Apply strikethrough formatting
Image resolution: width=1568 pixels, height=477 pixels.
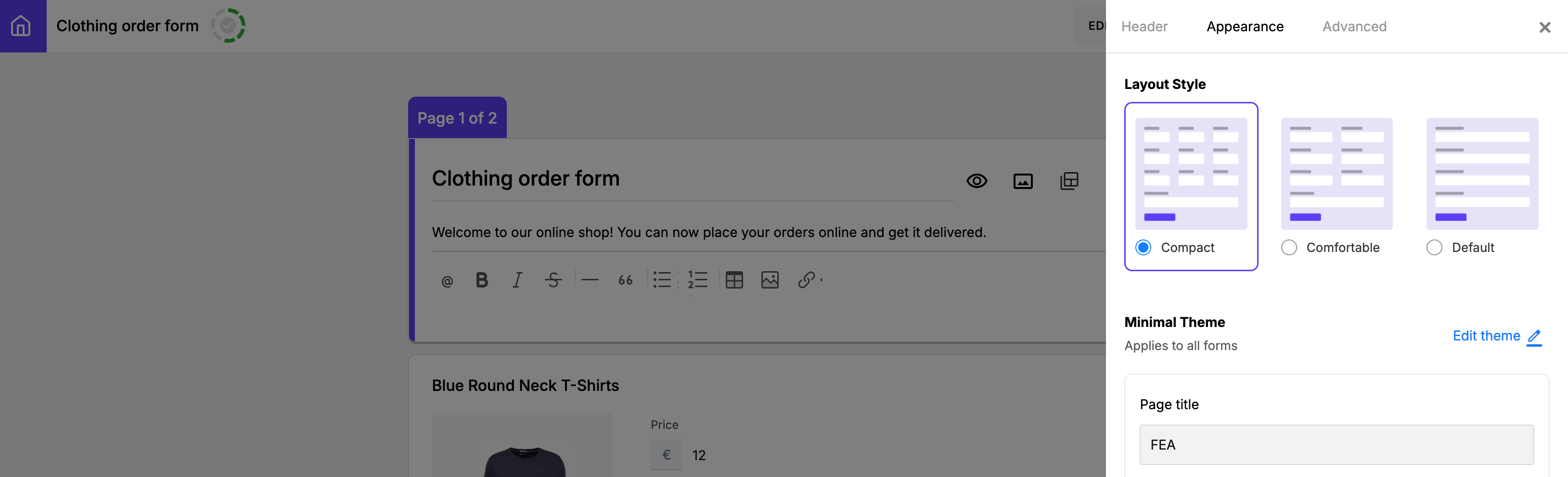click(553, 280)
